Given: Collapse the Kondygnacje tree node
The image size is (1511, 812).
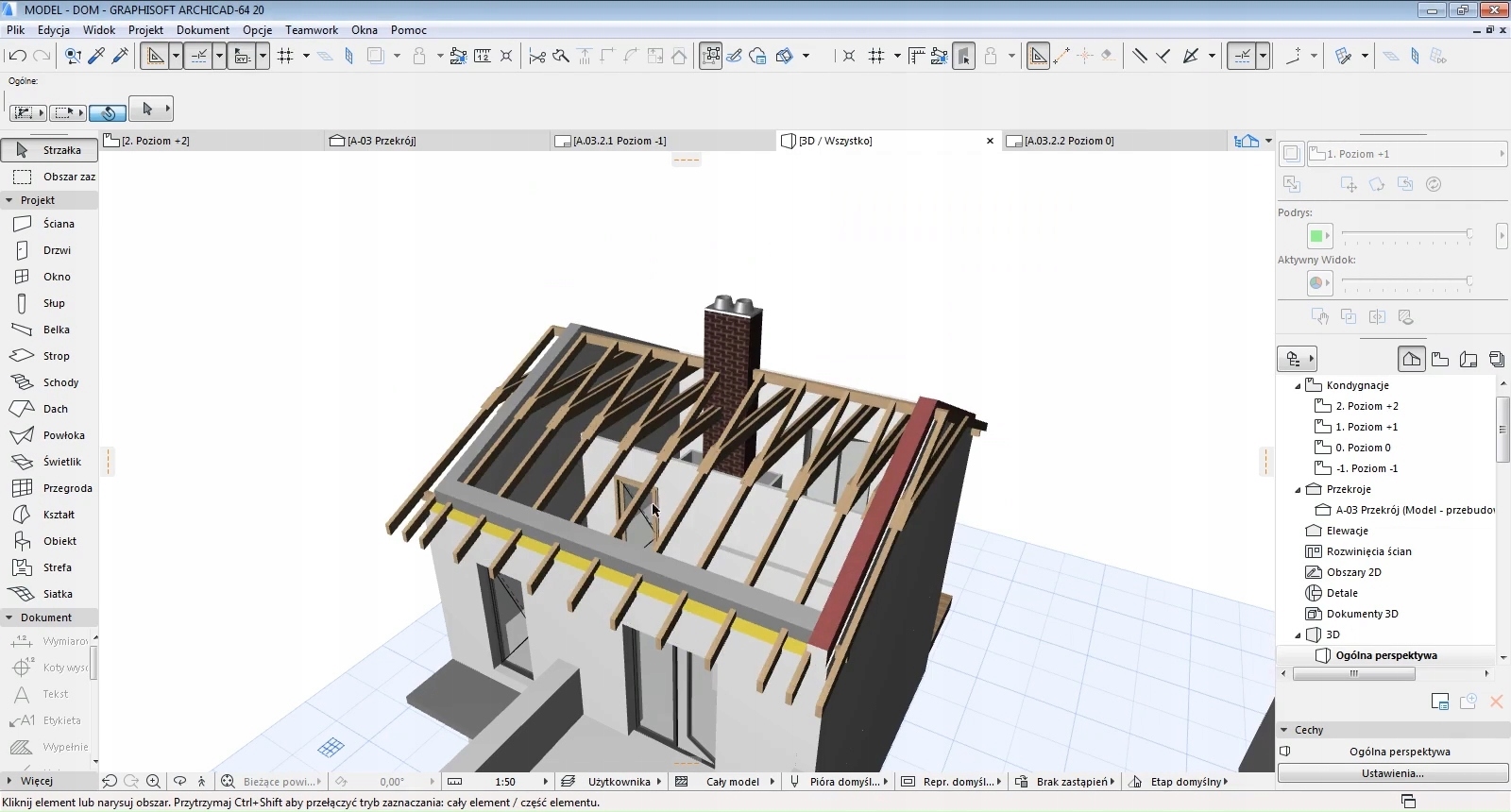Looking at the screenshot, I should [1298, 385].
